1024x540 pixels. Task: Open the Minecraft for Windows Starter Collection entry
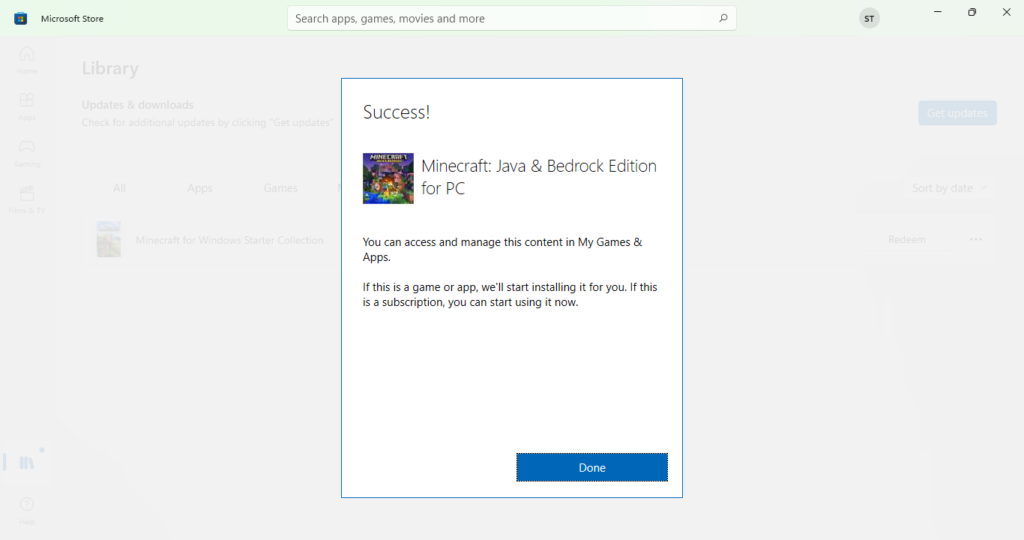(x=229, y=240)
